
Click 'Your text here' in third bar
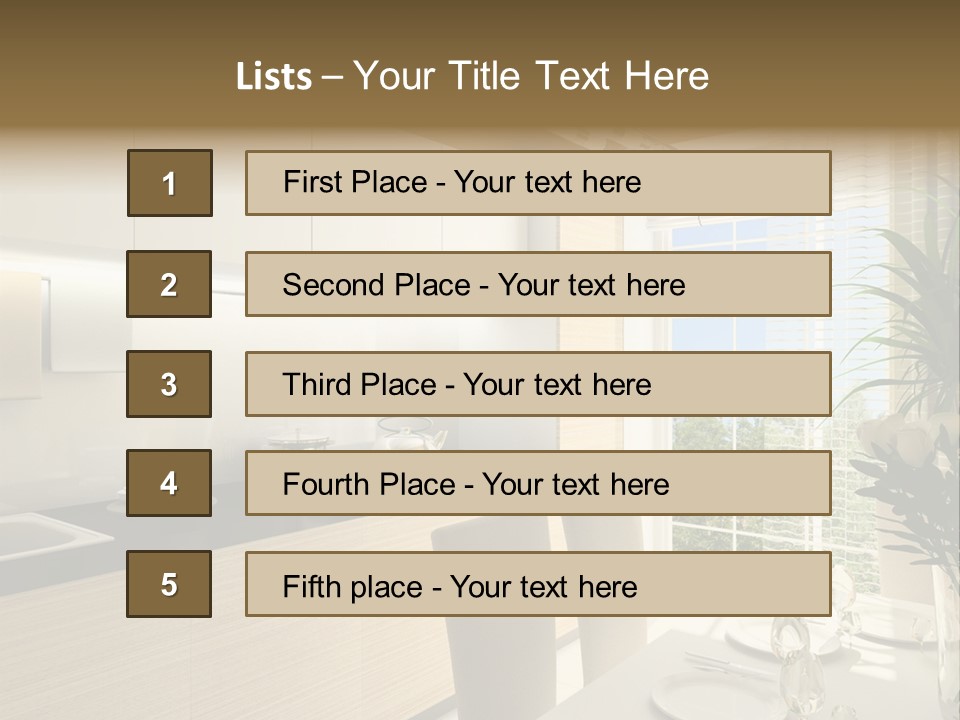coord(557,384)
